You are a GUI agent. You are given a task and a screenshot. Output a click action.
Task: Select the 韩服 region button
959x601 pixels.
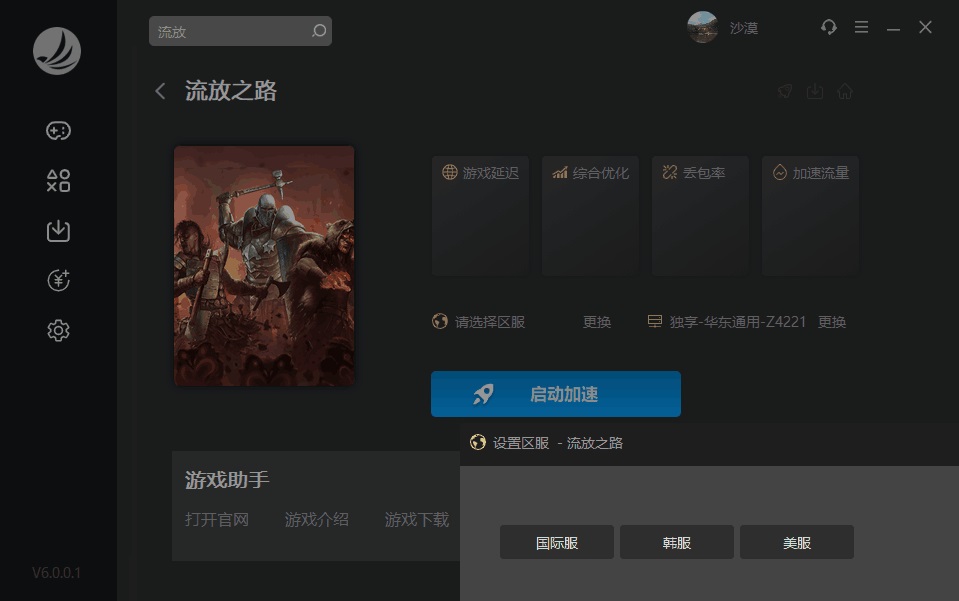(676, 542)
